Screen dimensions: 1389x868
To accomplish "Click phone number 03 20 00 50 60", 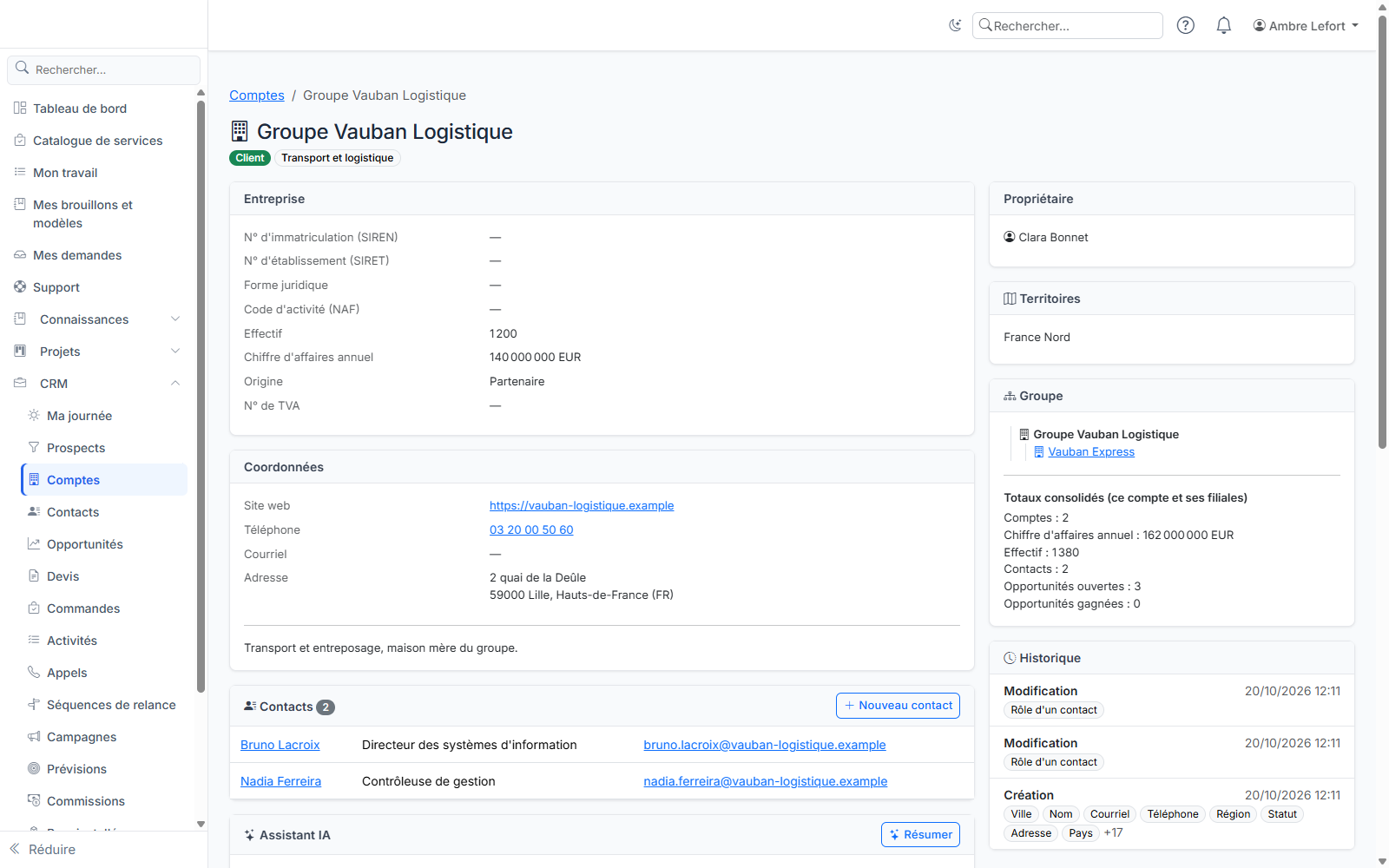I will point(531,530).
